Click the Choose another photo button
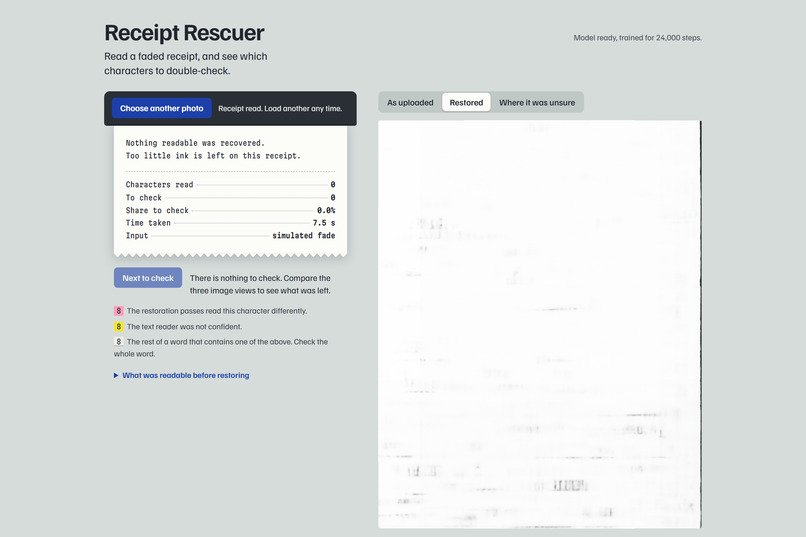 161,108
